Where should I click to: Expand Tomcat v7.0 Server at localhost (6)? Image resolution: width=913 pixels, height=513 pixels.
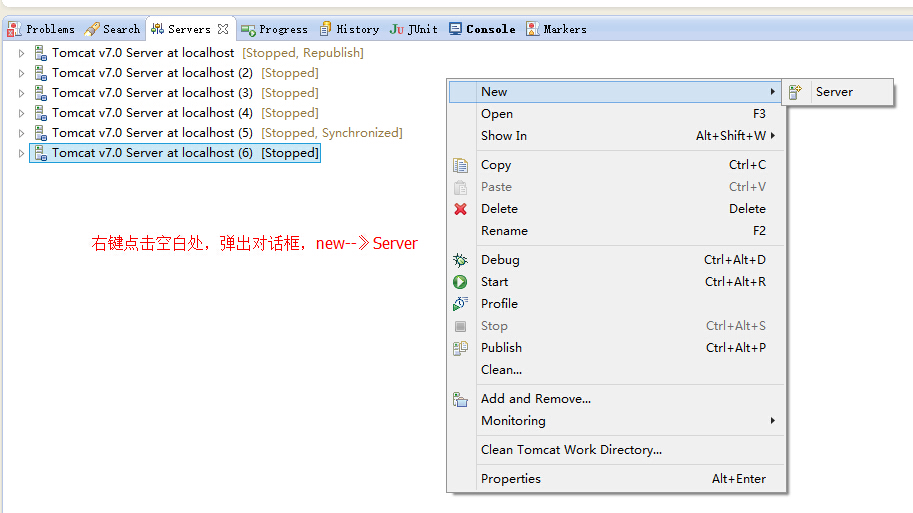22,153
